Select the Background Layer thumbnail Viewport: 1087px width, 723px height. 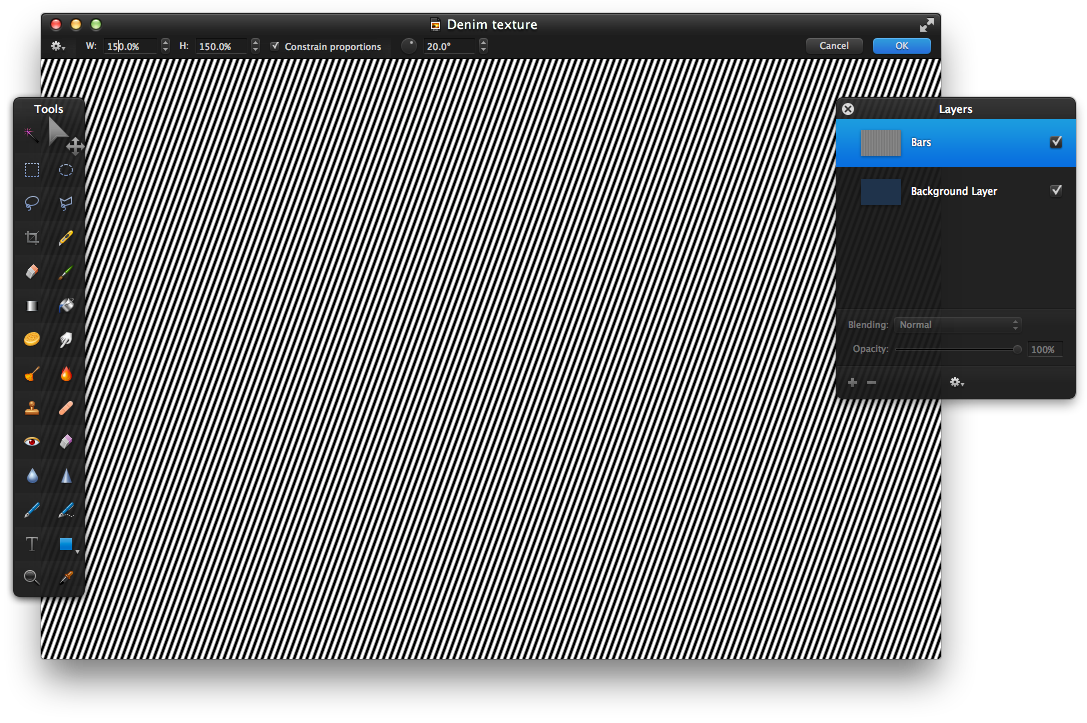tap(881, 191)
